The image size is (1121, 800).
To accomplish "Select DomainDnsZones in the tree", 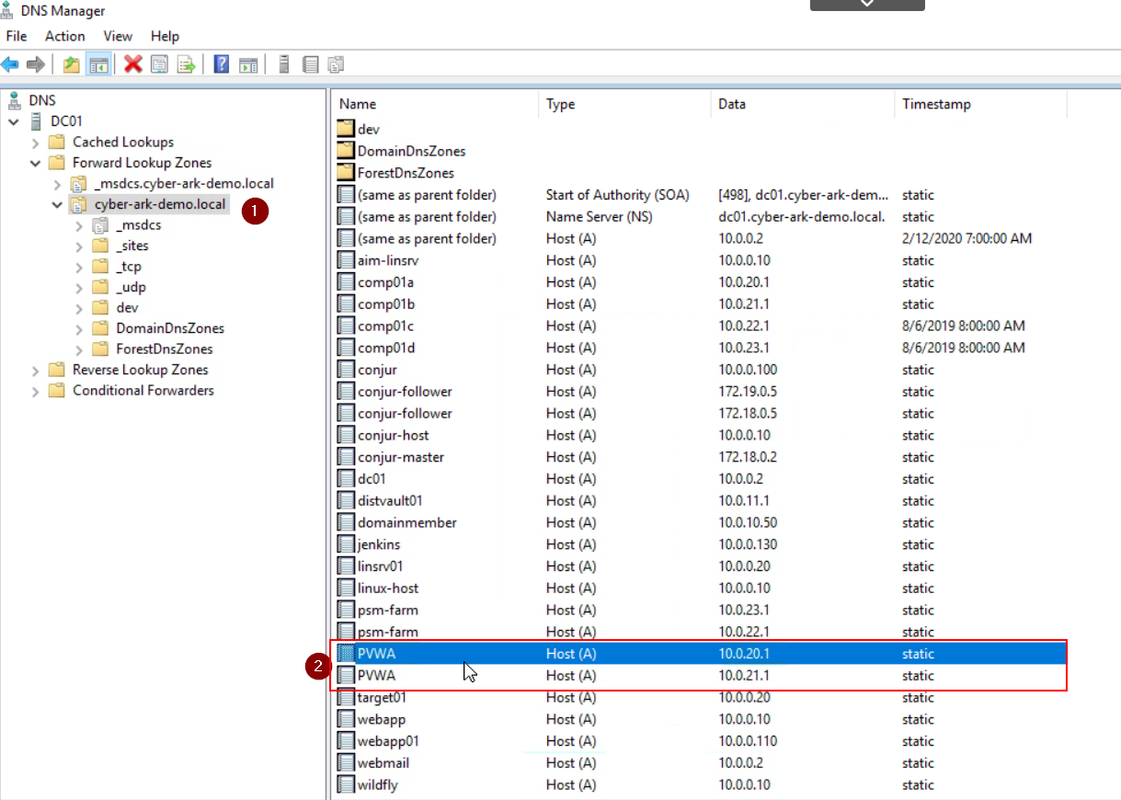I will (x=170, y=328).
